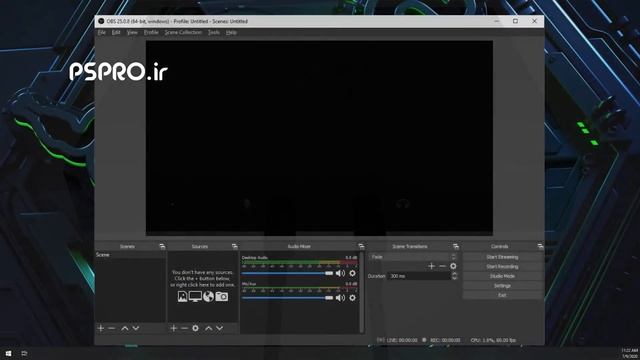
Task: Remove the selected scene with the Scenes minus icon
Action: click(111, 328)
